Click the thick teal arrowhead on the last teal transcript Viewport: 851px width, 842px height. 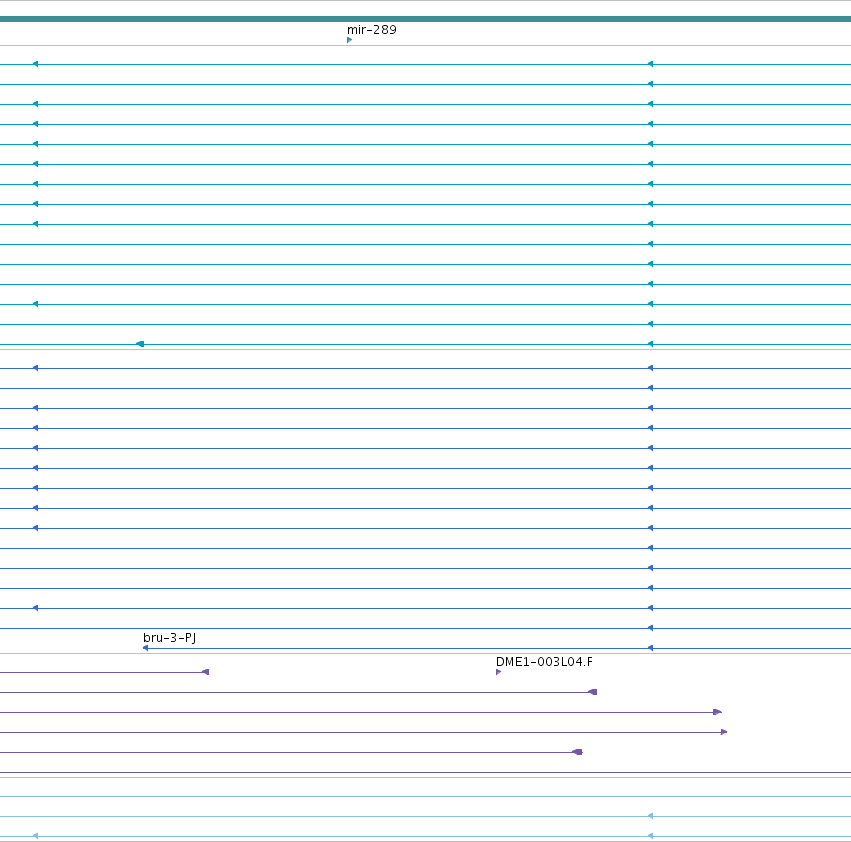tap(140, 344)
